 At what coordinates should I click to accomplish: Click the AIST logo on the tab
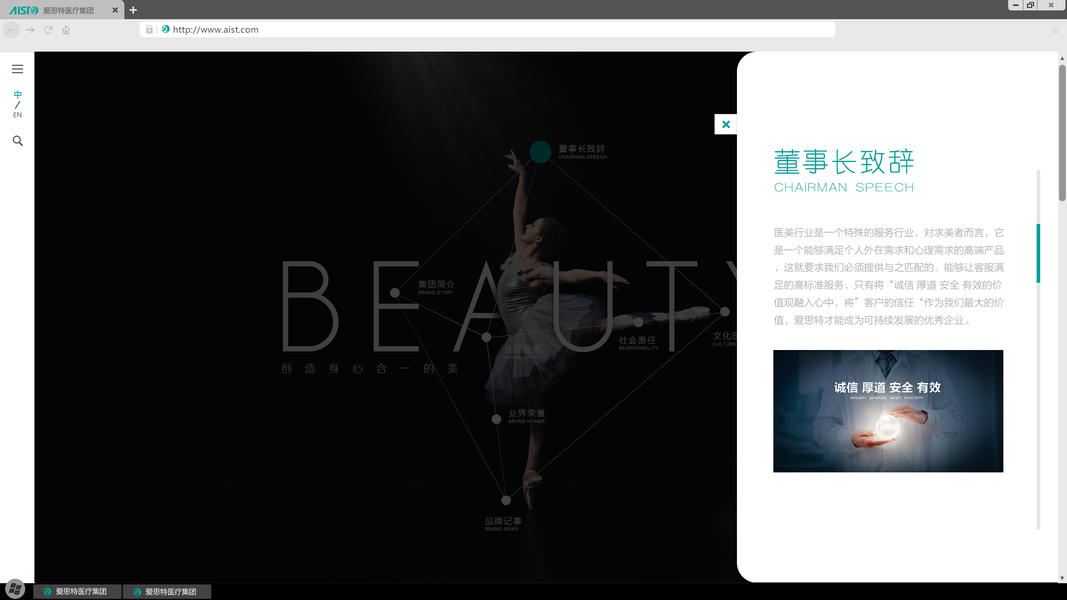tap(23, 10)
